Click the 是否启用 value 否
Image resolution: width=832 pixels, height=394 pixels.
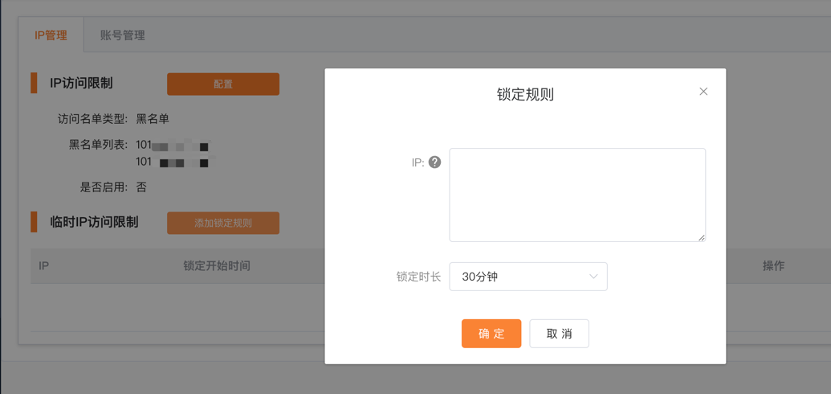pos(141,187)
